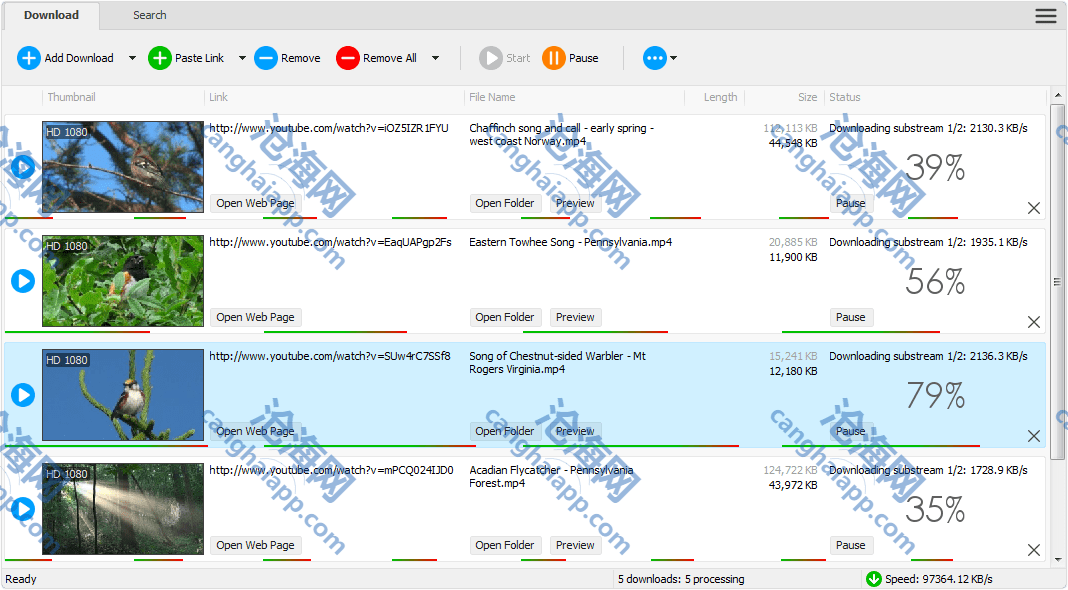Viewport: 1068px width, 590px height.
Task: Open the hamburger menu icon
Action: pyautogui.click(x=1045, y=15)
